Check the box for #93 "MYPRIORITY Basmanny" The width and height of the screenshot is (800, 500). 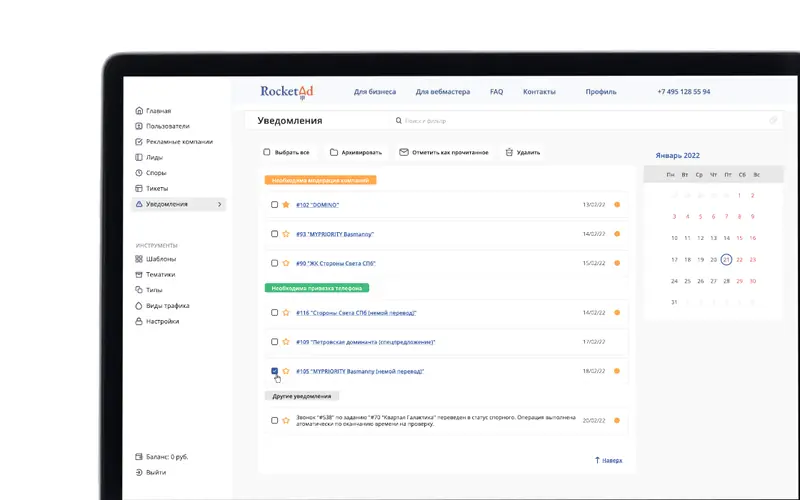click(x=274, y=234)
